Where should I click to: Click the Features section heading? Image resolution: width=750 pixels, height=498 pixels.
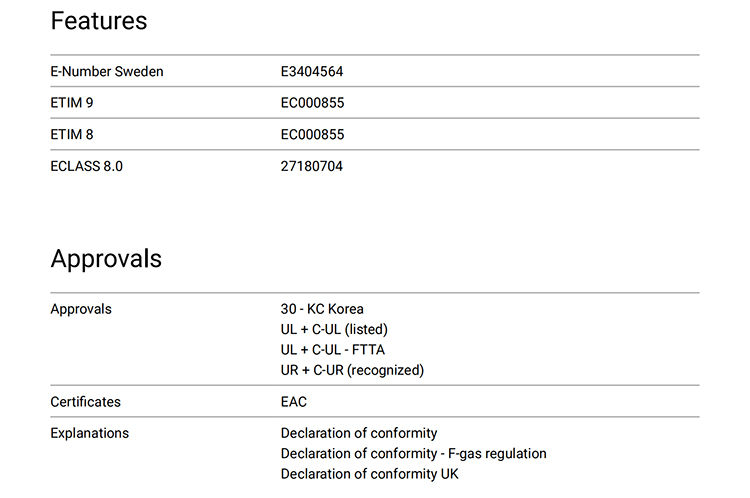[99, 21]
